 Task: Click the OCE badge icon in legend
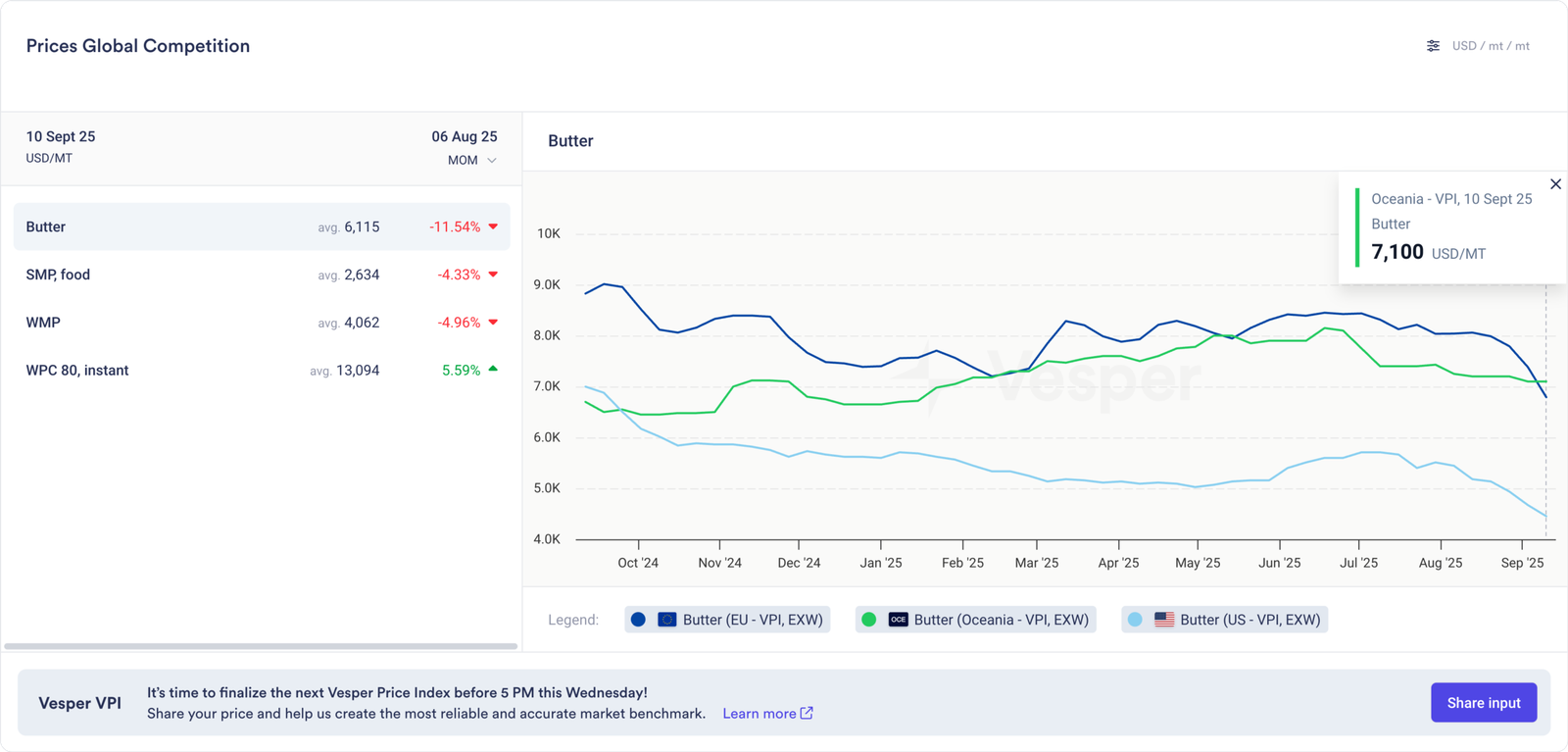[898, 620]
